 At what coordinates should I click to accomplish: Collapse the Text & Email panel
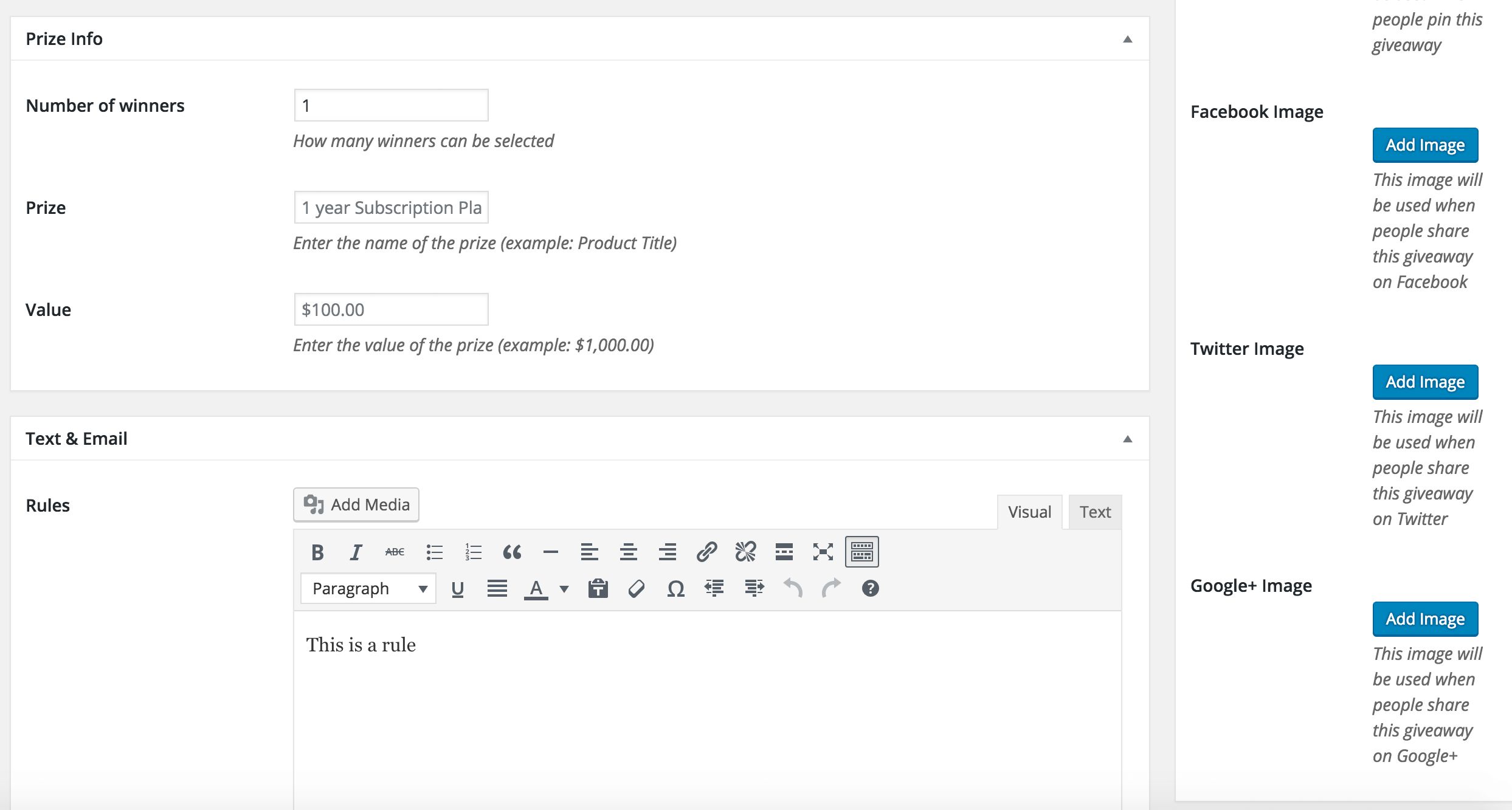[x=1127, y=439]
